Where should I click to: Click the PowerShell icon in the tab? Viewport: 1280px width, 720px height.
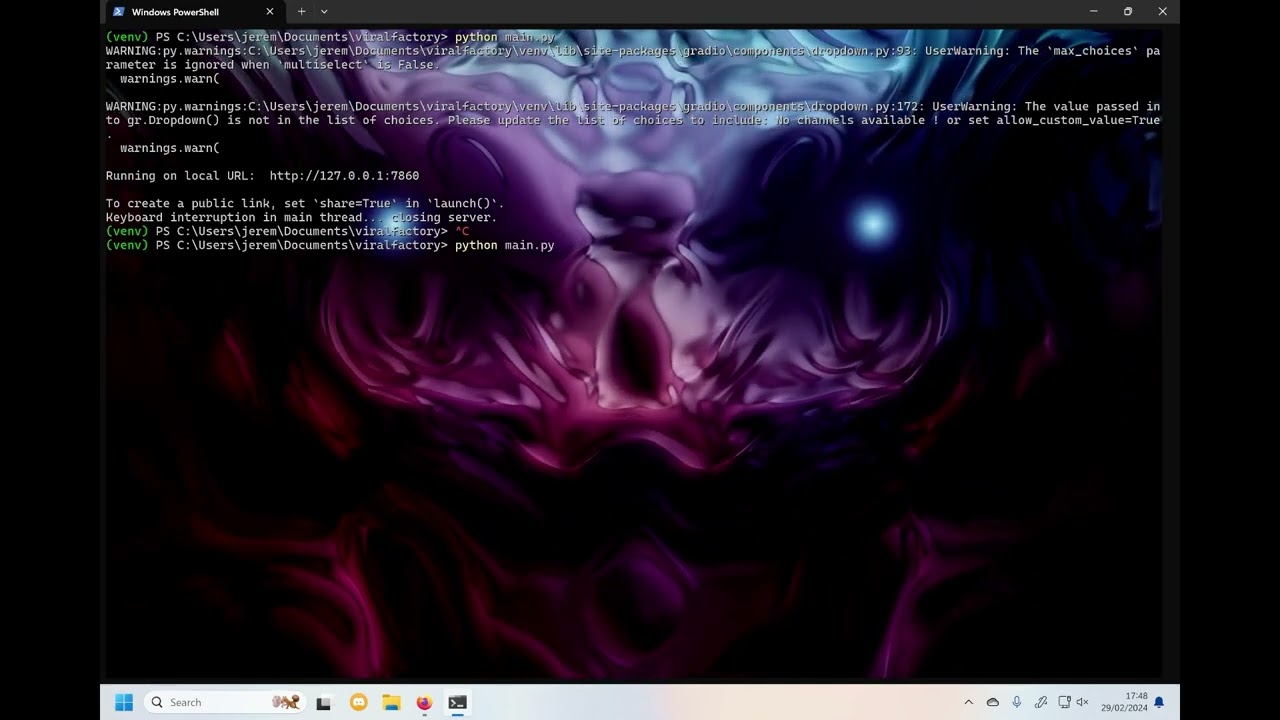click(119, 12)
